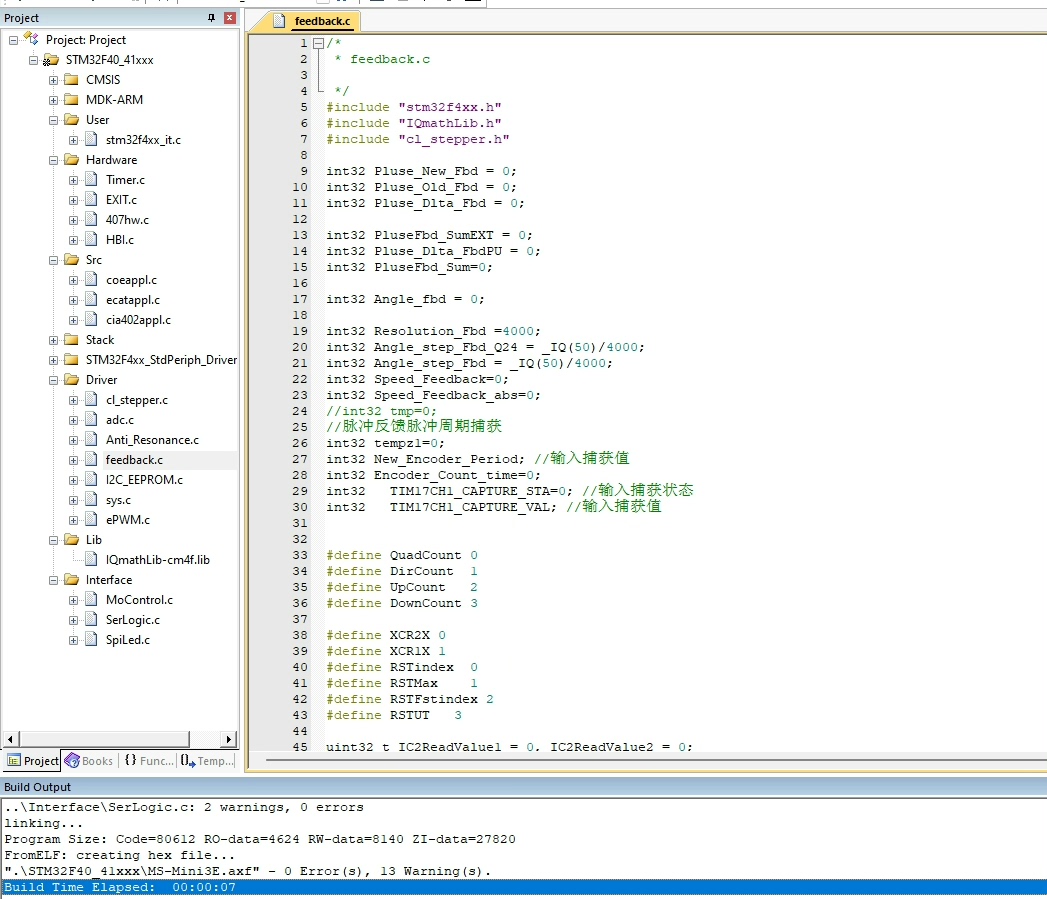
Task: Click the SerLogic.c file icon
Action: coord(91,620)
